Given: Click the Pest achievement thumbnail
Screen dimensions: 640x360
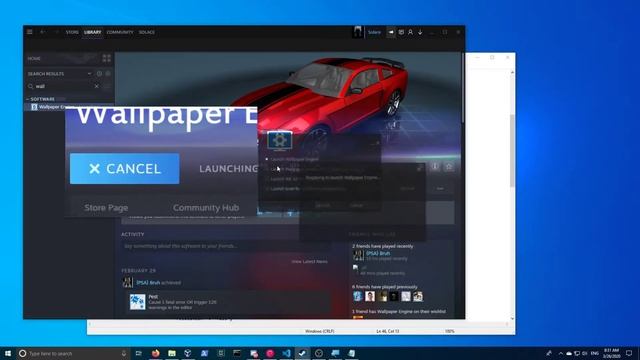Looking at the screenshot, I should [x=138, y=302].
